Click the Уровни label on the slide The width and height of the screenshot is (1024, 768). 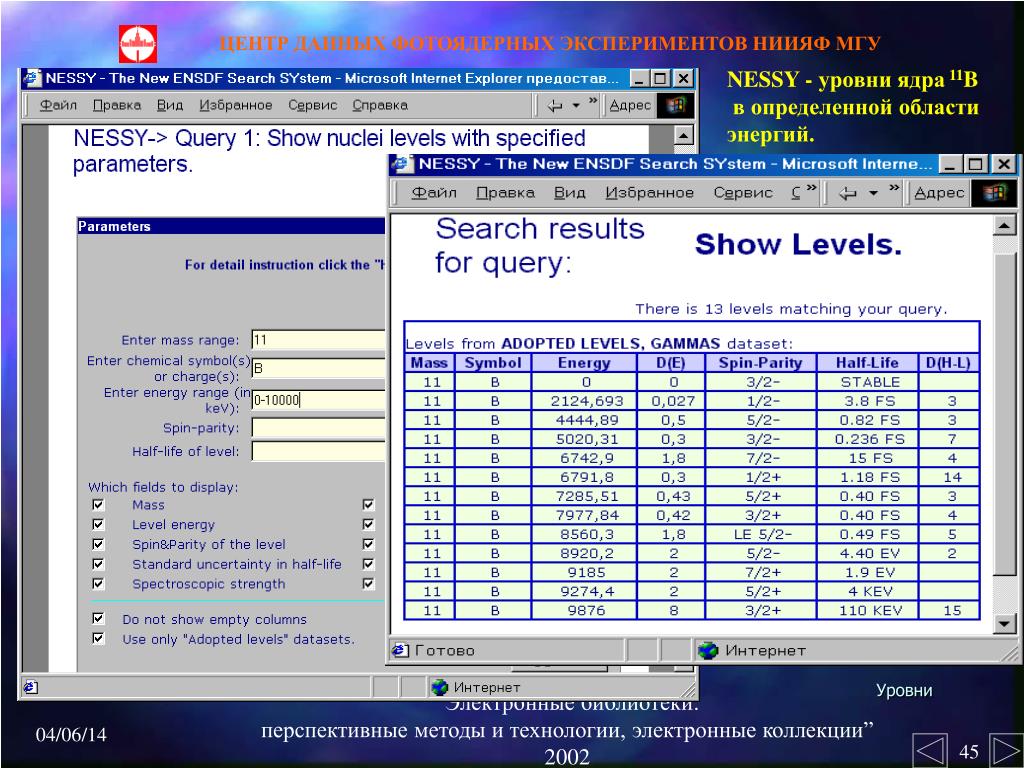(904, 690)
